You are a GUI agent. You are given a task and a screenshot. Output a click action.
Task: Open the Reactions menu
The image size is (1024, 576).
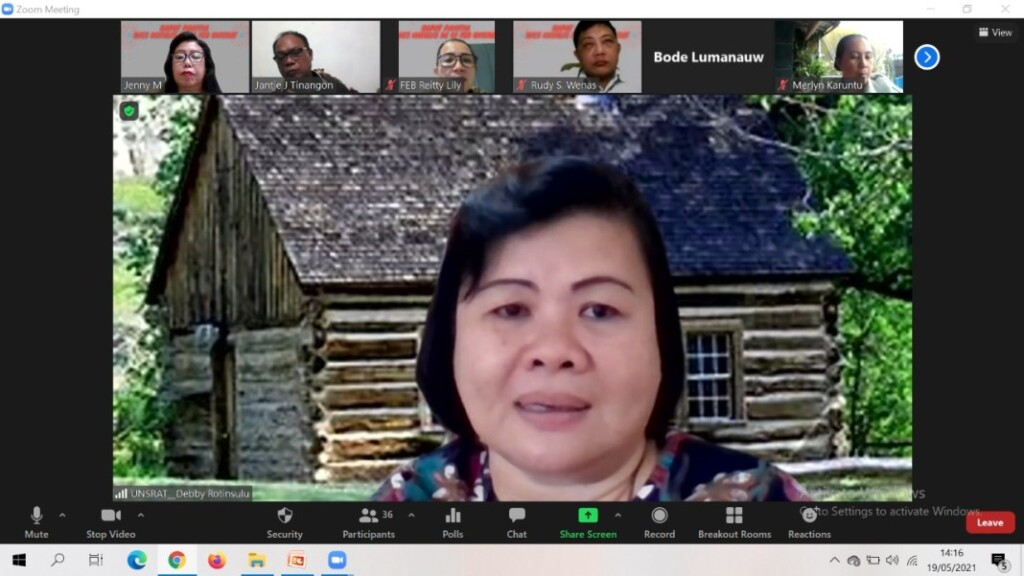click(x=809, y=522)
